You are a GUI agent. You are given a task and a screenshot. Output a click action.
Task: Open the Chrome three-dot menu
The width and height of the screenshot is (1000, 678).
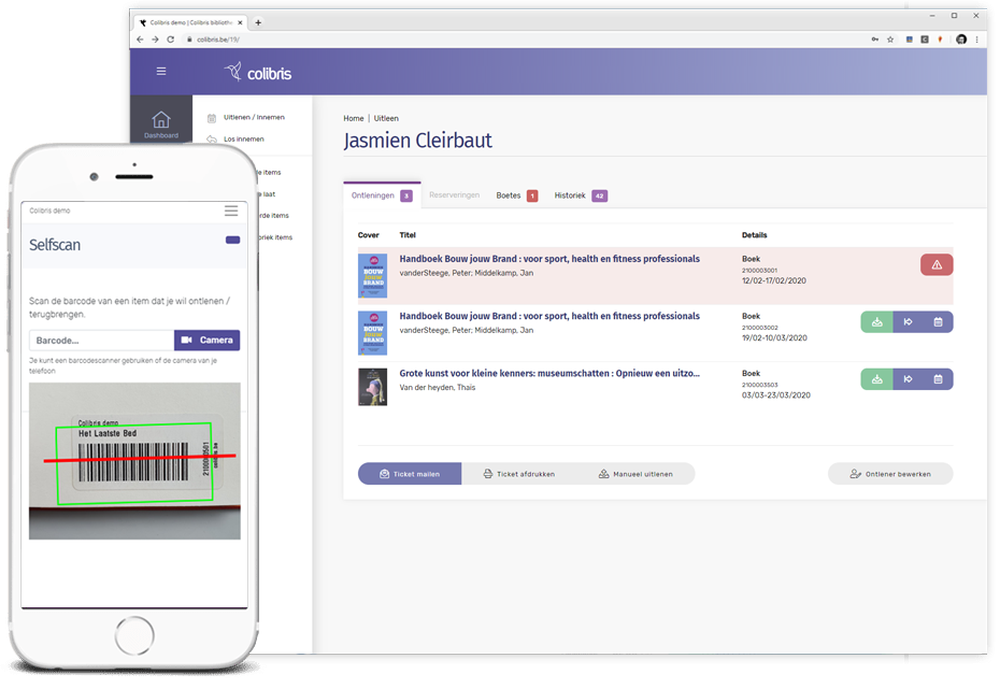976,40
